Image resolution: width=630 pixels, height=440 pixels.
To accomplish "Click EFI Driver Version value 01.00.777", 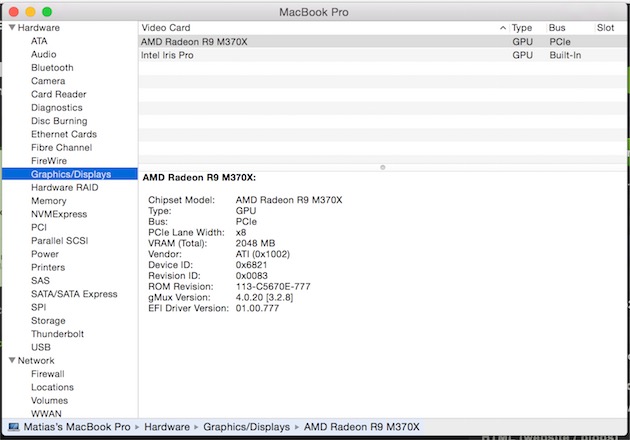I will [257, 308].
